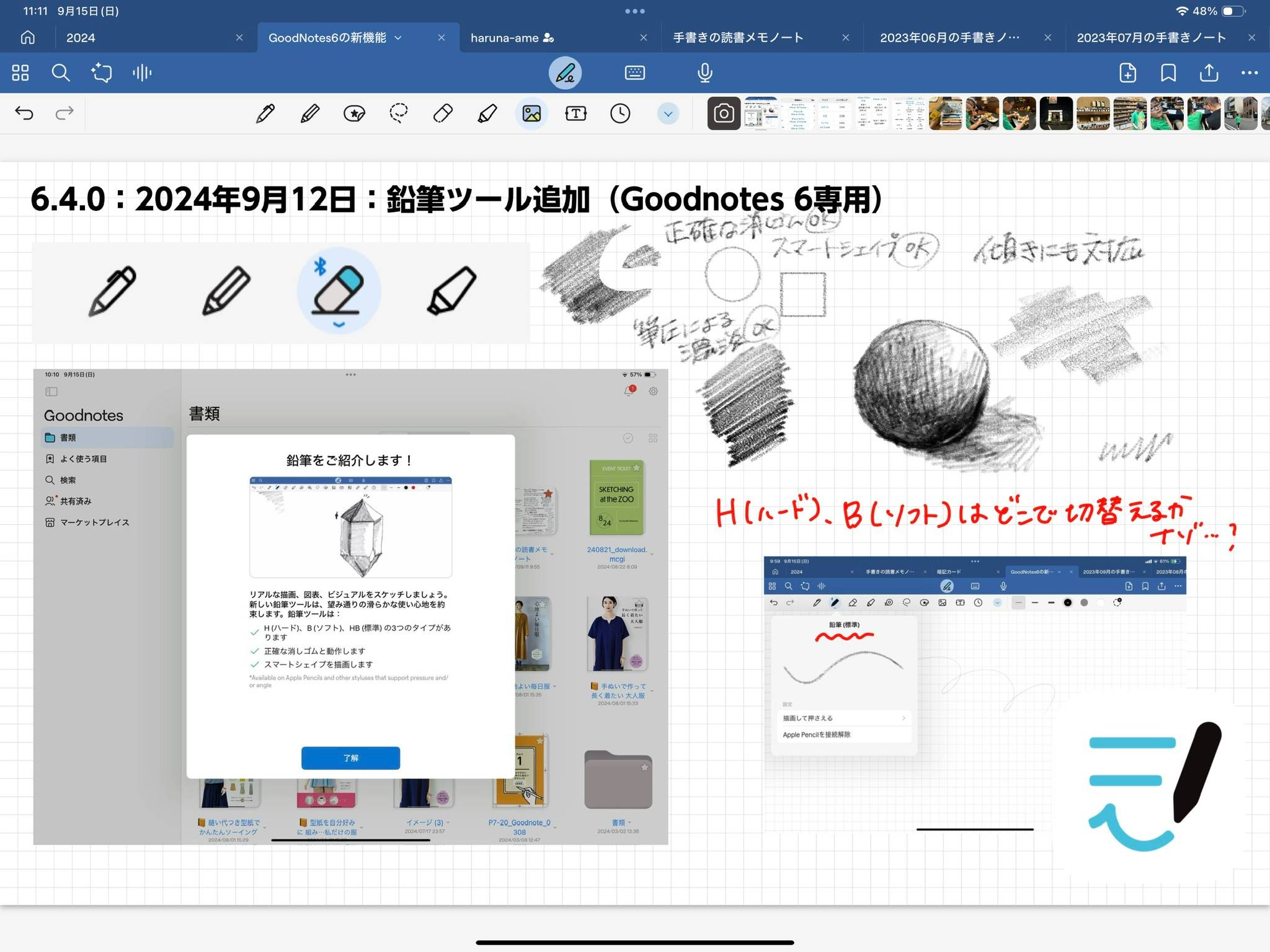Viewport: 1270px width, 952px height.
Task: Close the 手書きの読書メモノート tab
Action: tap(846, 38)
